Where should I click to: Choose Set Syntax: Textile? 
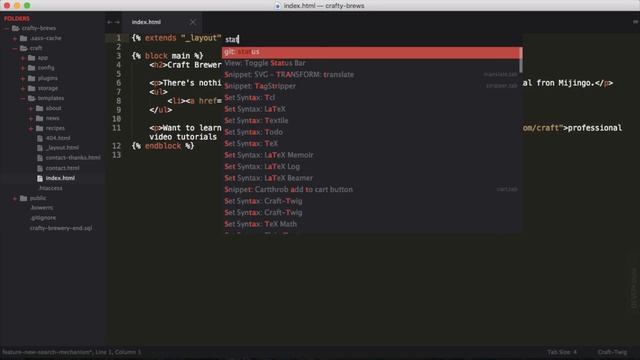click(371, 120)
